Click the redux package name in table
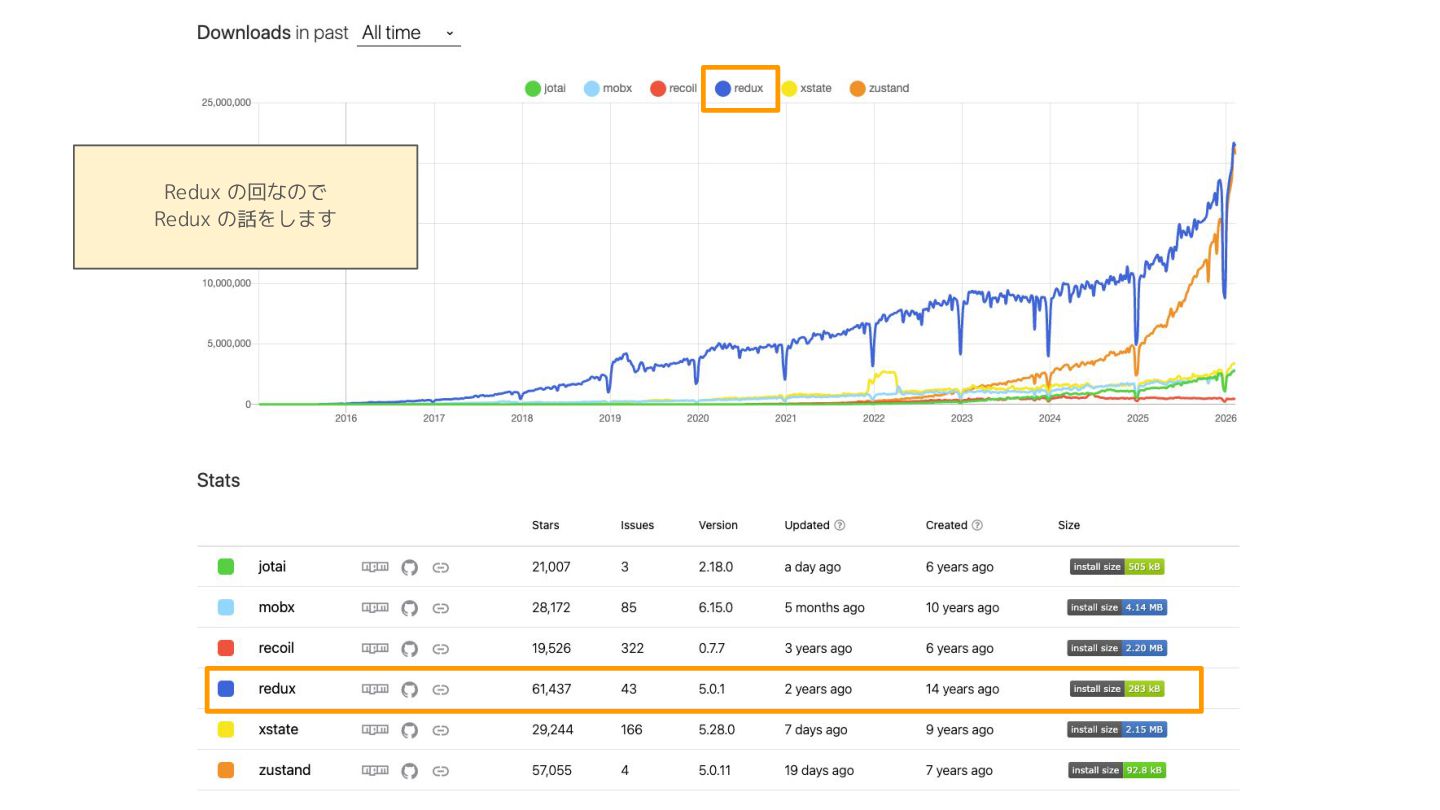The width and height of the screenshot is (1440, 810). point(277,689)
